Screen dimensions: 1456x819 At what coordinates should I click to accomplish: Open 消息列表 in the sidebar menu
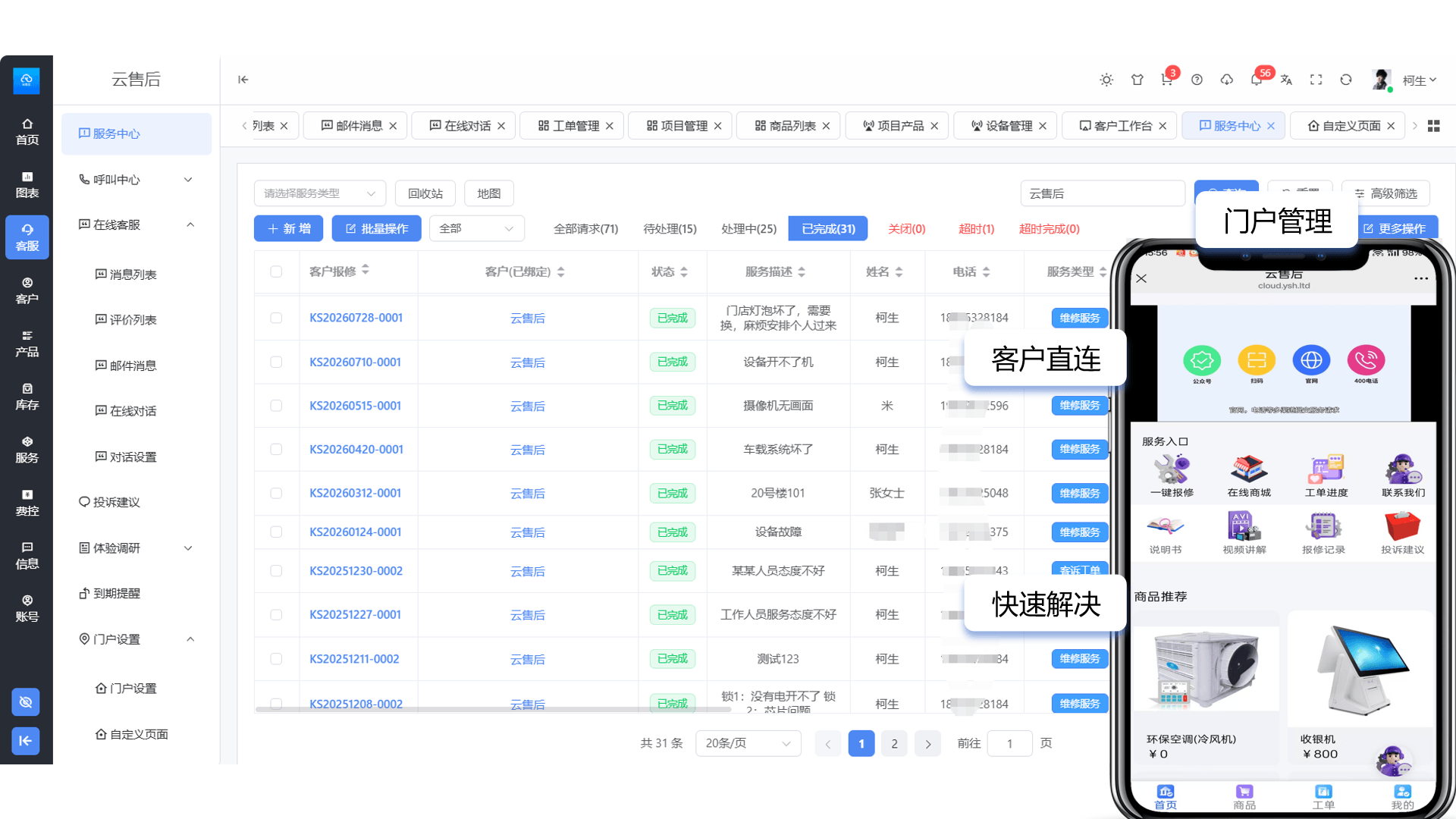pyautogui.click(x=126, y=275)
